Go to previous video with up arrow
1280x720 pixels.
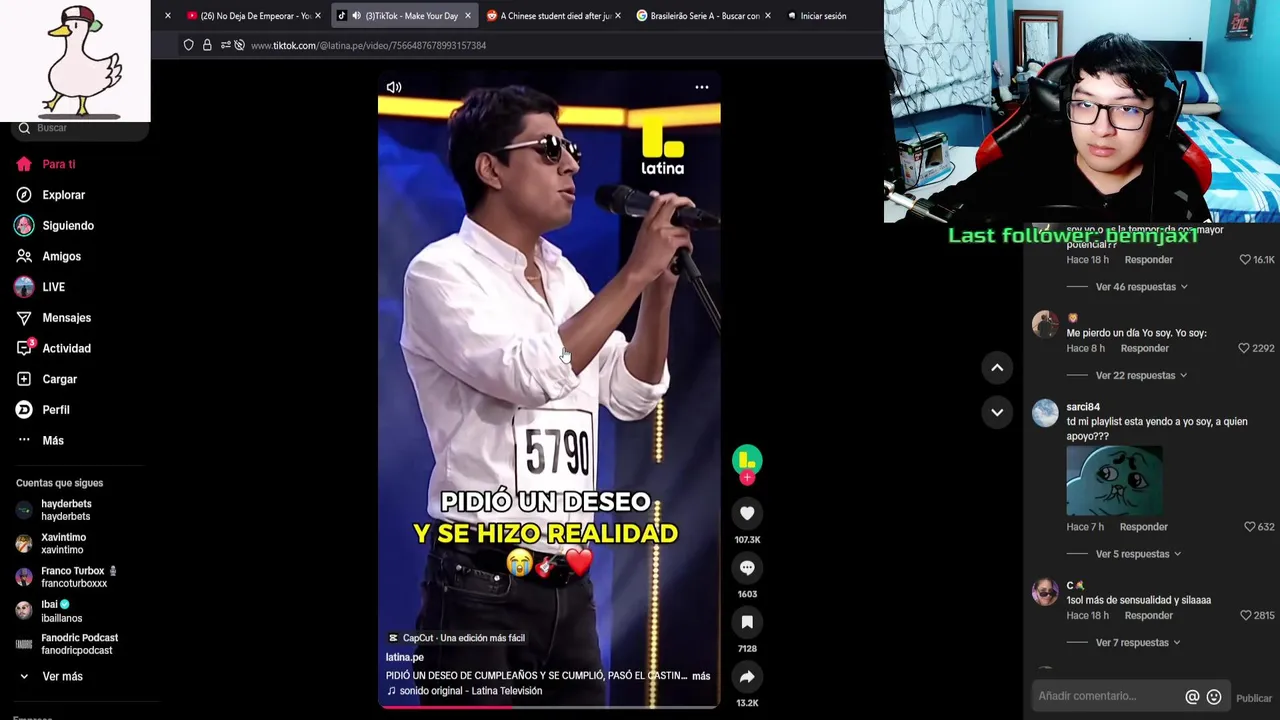point(997,368)
